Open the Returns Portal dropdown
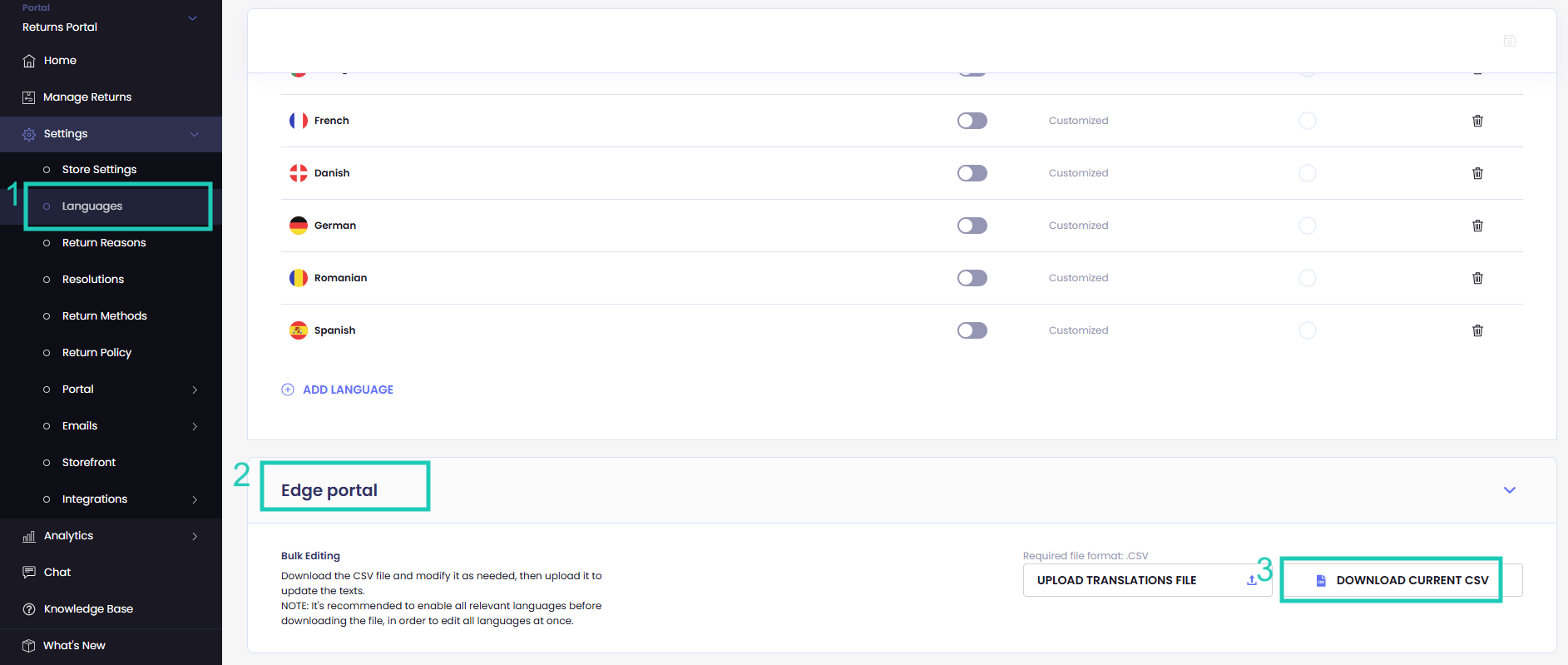Screen dimensions: 1568x665 (x=192, y=18)
